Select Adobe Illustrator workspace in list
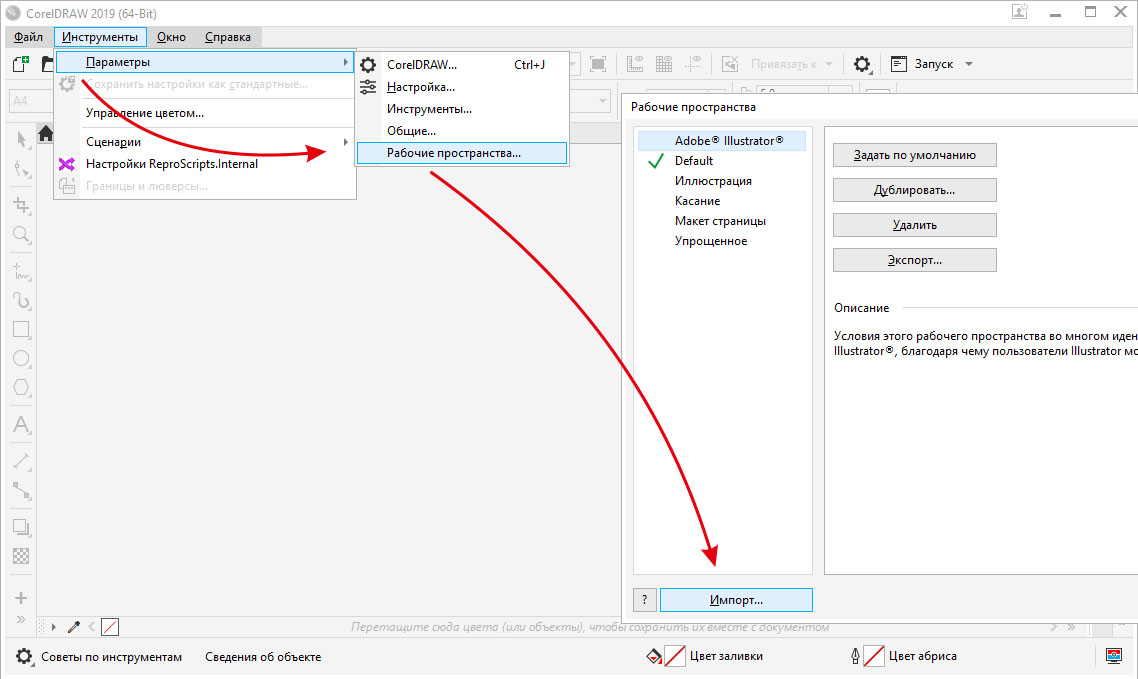This screenshot has height=679, width=1138. (x=722, y=141)
